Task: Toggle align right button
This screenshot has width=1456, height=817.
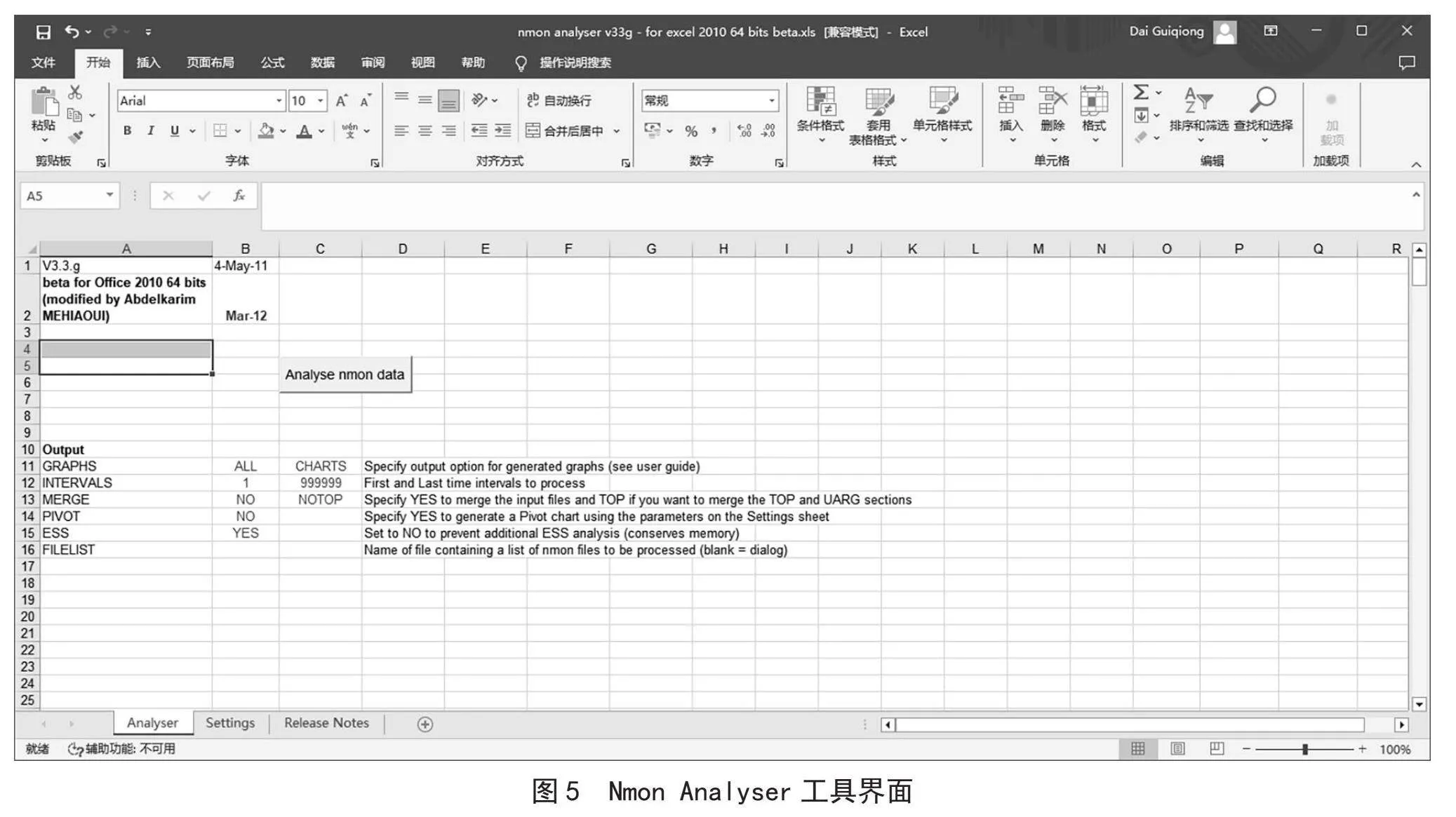Action: click(x=448, y=130)
